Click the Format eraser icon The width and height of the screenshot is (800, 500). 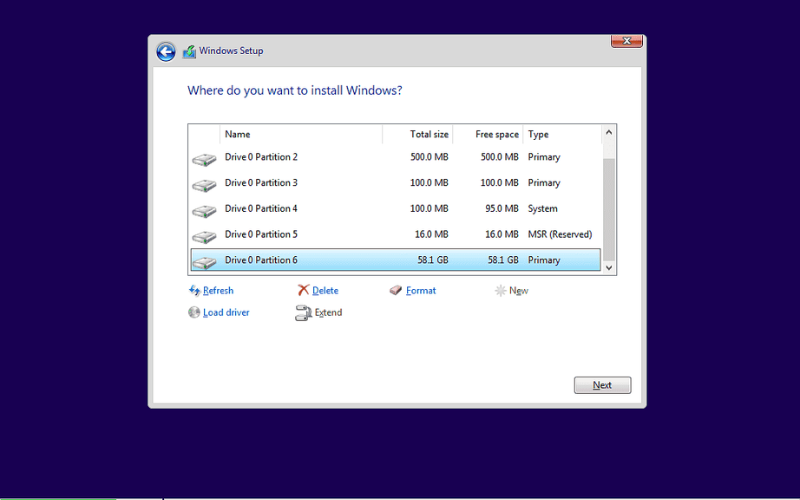[x=396, y=290]
